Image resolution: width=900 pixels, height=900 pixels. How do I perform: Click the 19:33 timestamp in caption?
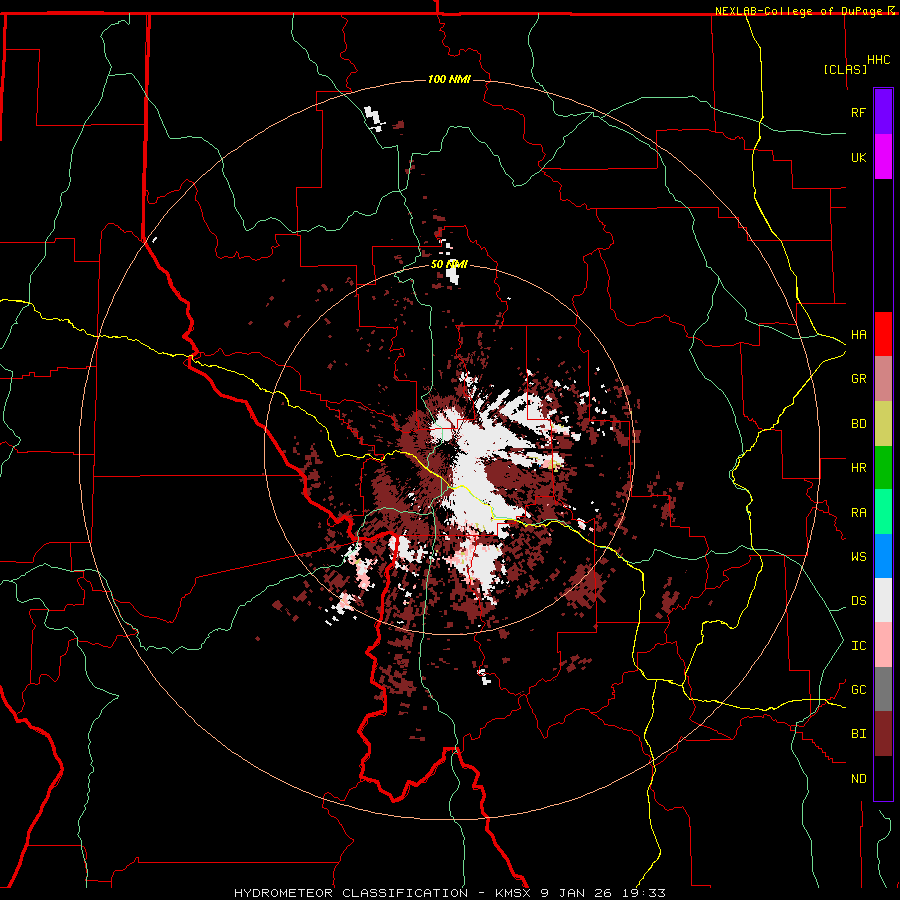pos(646,893)
